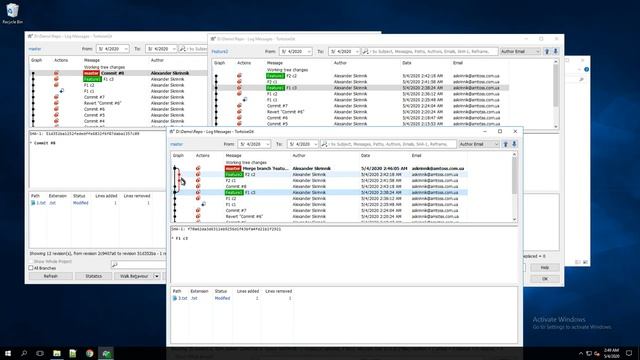Click the red 'master' branch label, front window

point(233,168)
